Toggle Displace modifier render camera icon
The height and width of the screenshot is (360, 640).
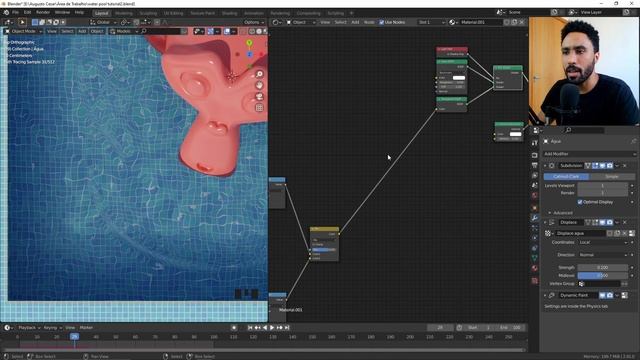(x=610, y=222)
